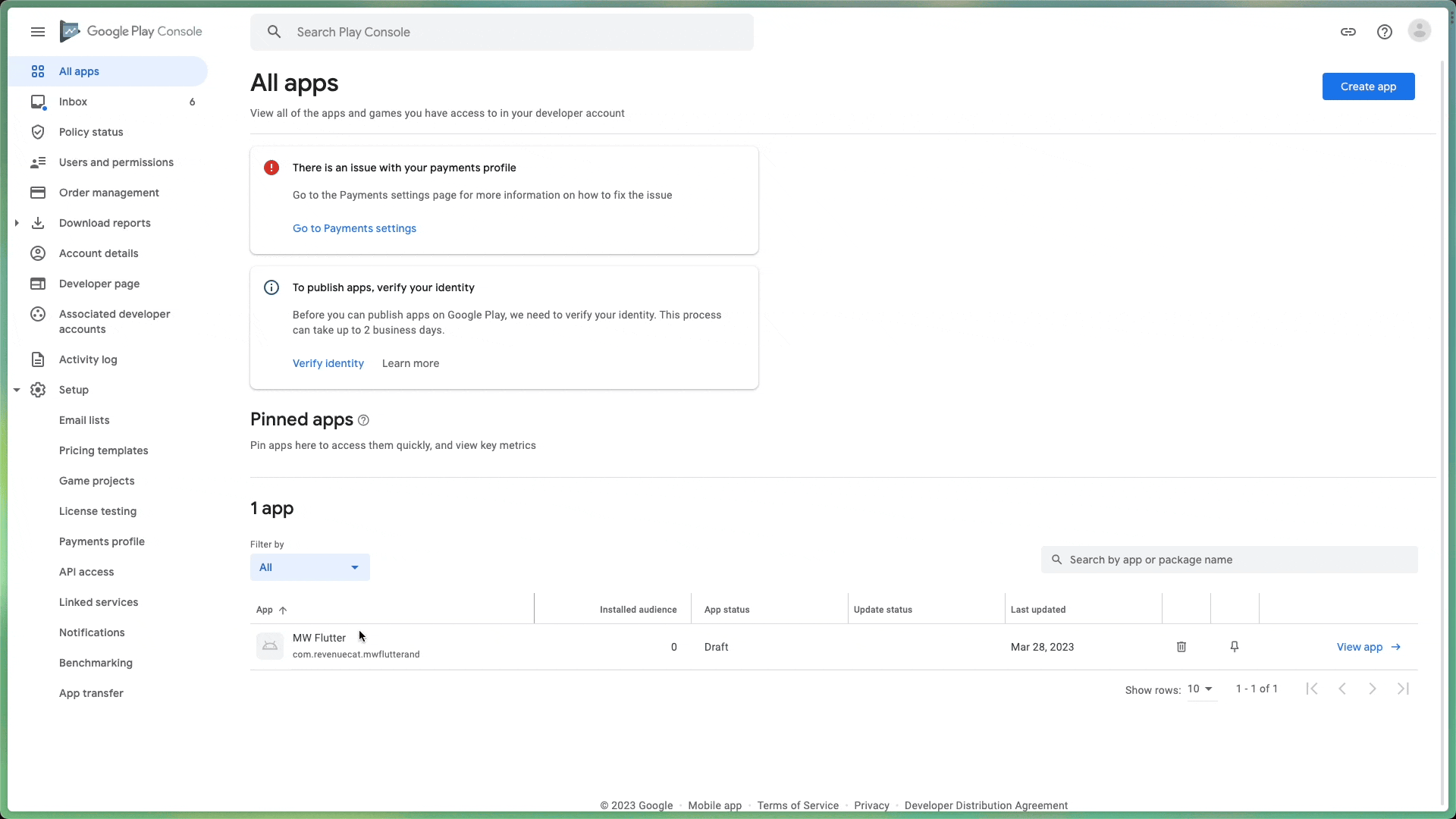Click View app for MW Flutter
This screenshot has height=819, width=1456.
click(1369, 647)
